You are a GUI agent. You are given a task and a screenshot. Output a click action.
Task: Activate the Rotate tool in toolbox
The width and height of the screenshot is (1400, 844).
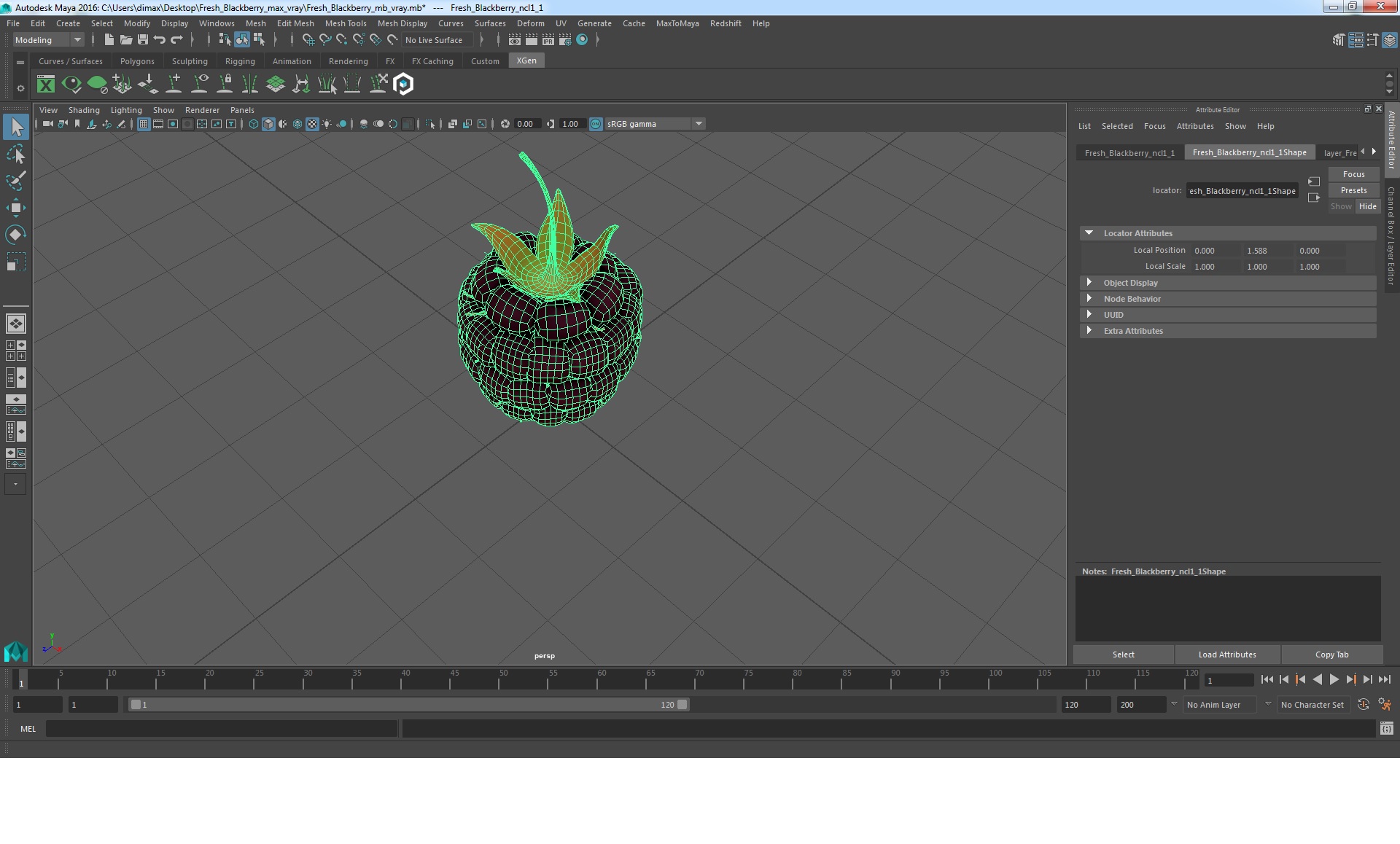[x=16, y=235]
